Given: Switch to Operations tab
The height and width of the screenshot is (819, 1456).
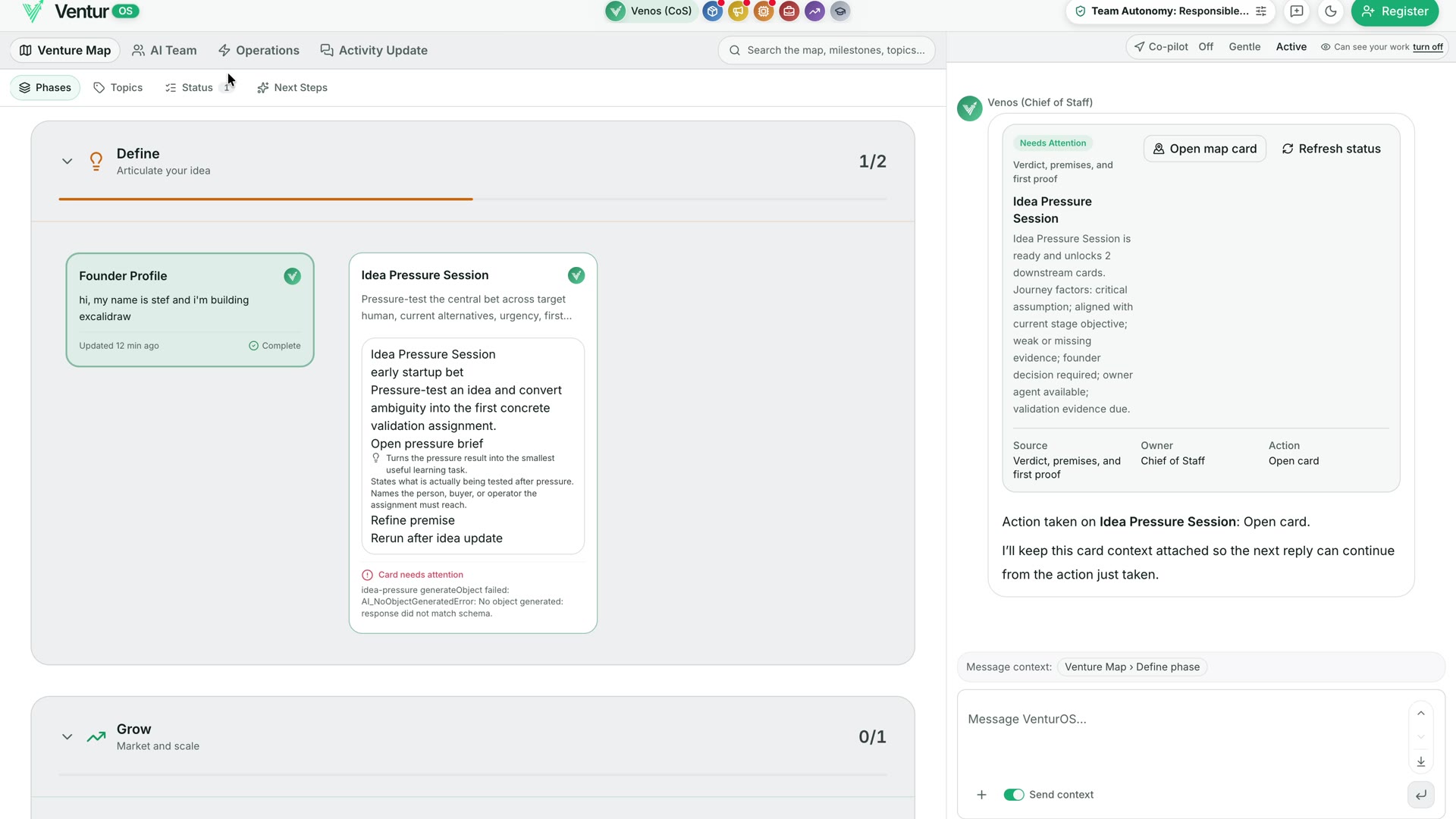Looking at the screenshot, I should click(259, 50).
